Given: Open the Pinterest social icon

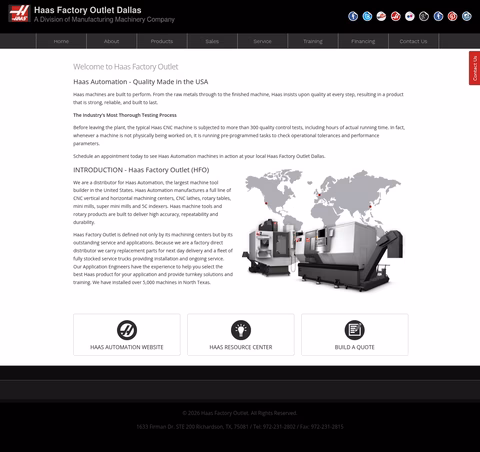Looking at the screenshot, I should point(452,16).
